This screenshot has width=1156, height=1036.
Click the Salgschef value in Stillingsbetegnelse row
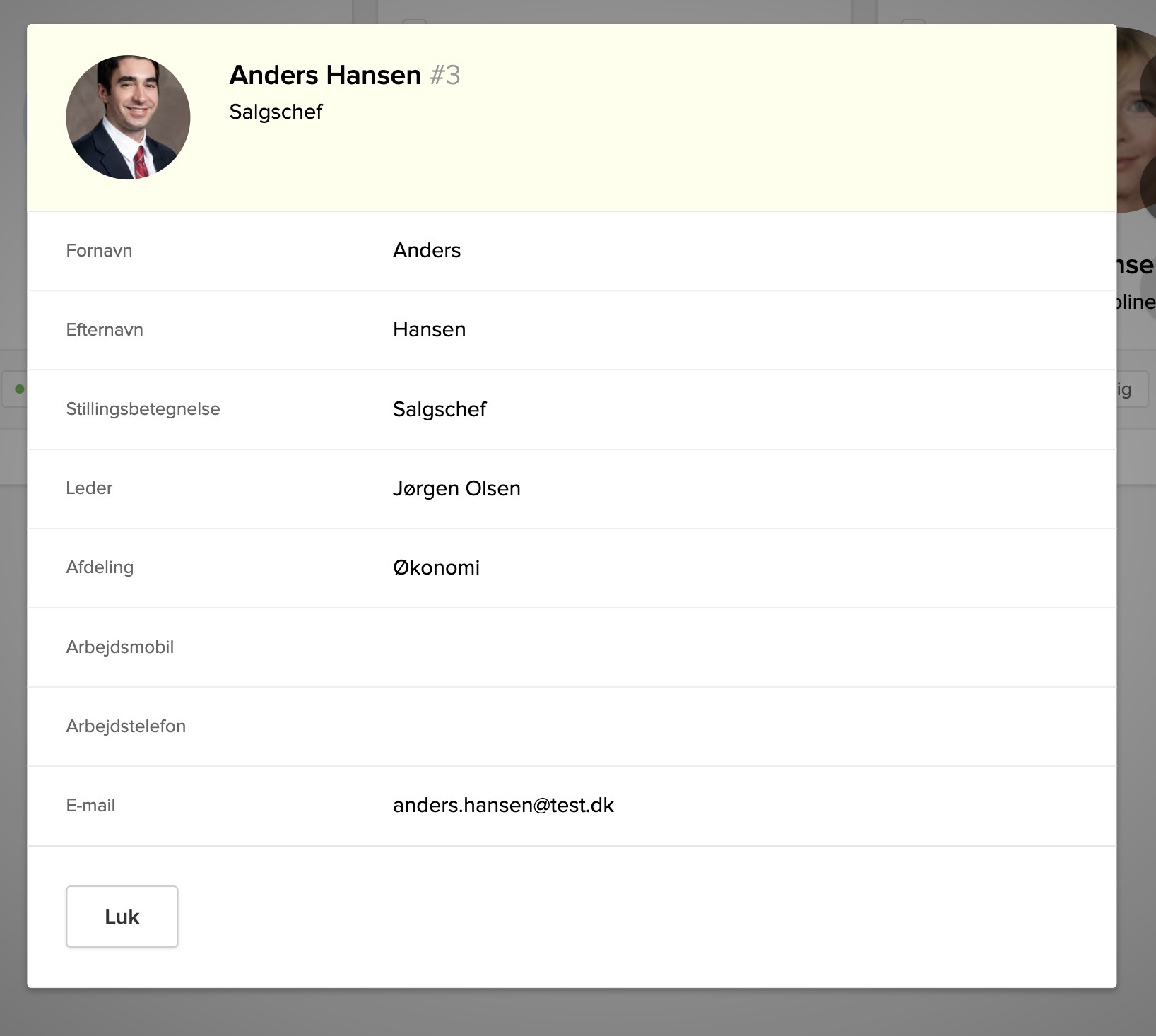440,409
